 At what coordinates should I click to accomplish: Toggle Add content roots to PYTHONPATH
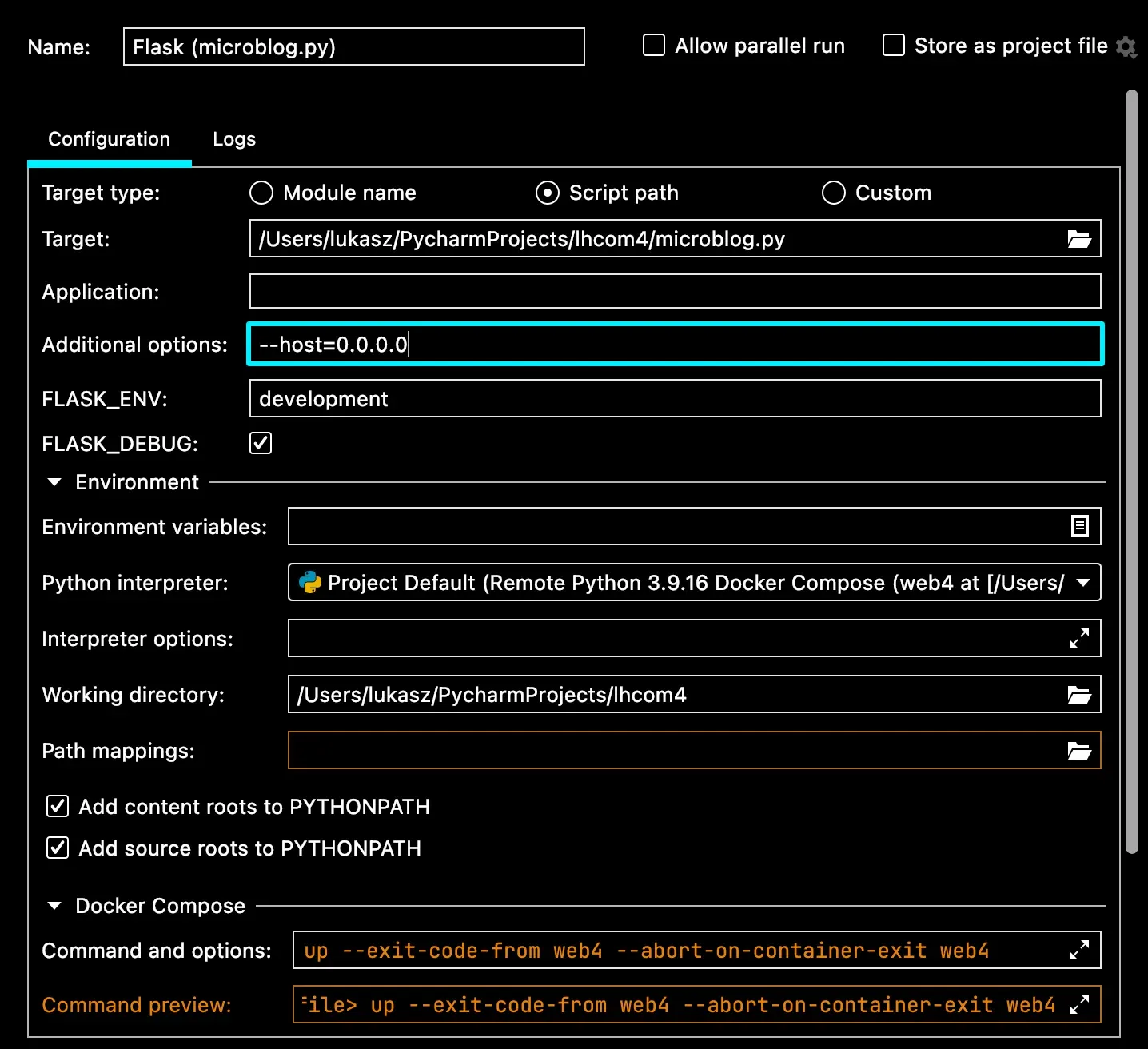[58, 806]
